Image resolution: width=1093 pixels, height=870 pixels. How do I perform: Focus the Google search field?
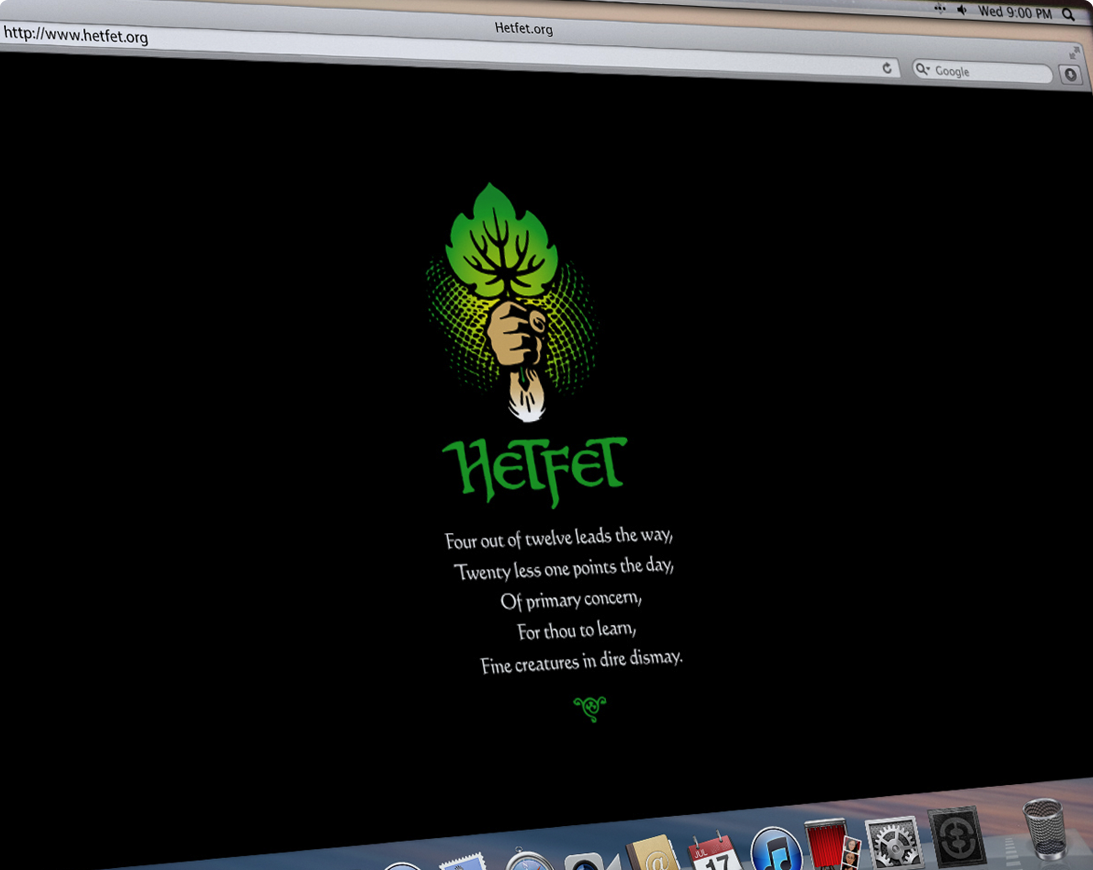tap(981, 71)
